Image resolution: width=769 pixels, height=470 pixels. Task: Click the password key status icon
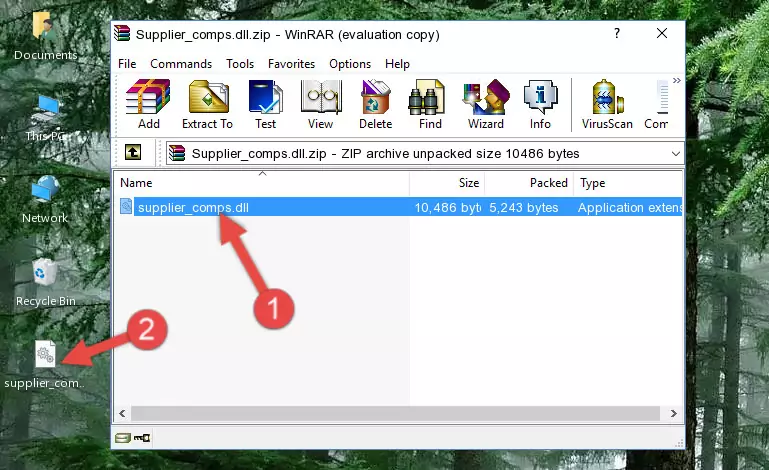(142, 438)
